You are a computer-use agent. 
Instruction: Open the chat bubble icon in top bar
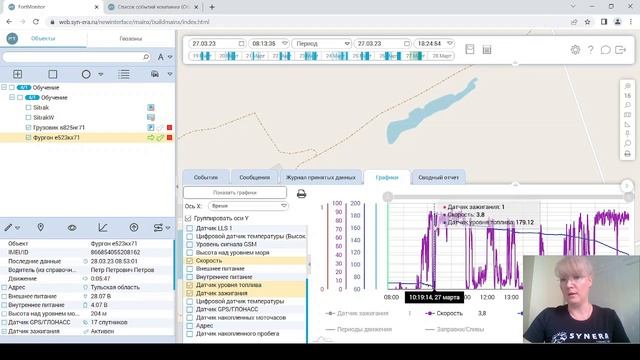pos(605,50)
